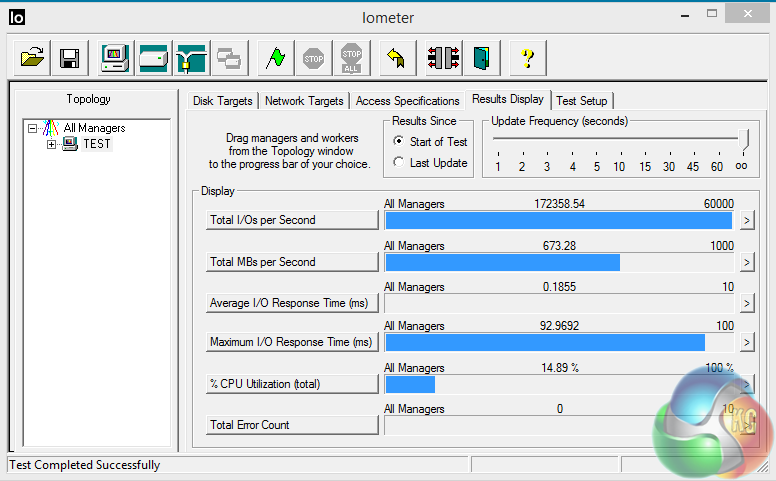Select Last Update radio button
The width and height of the screenshot is (776, 481).
[x=398, y=162]
